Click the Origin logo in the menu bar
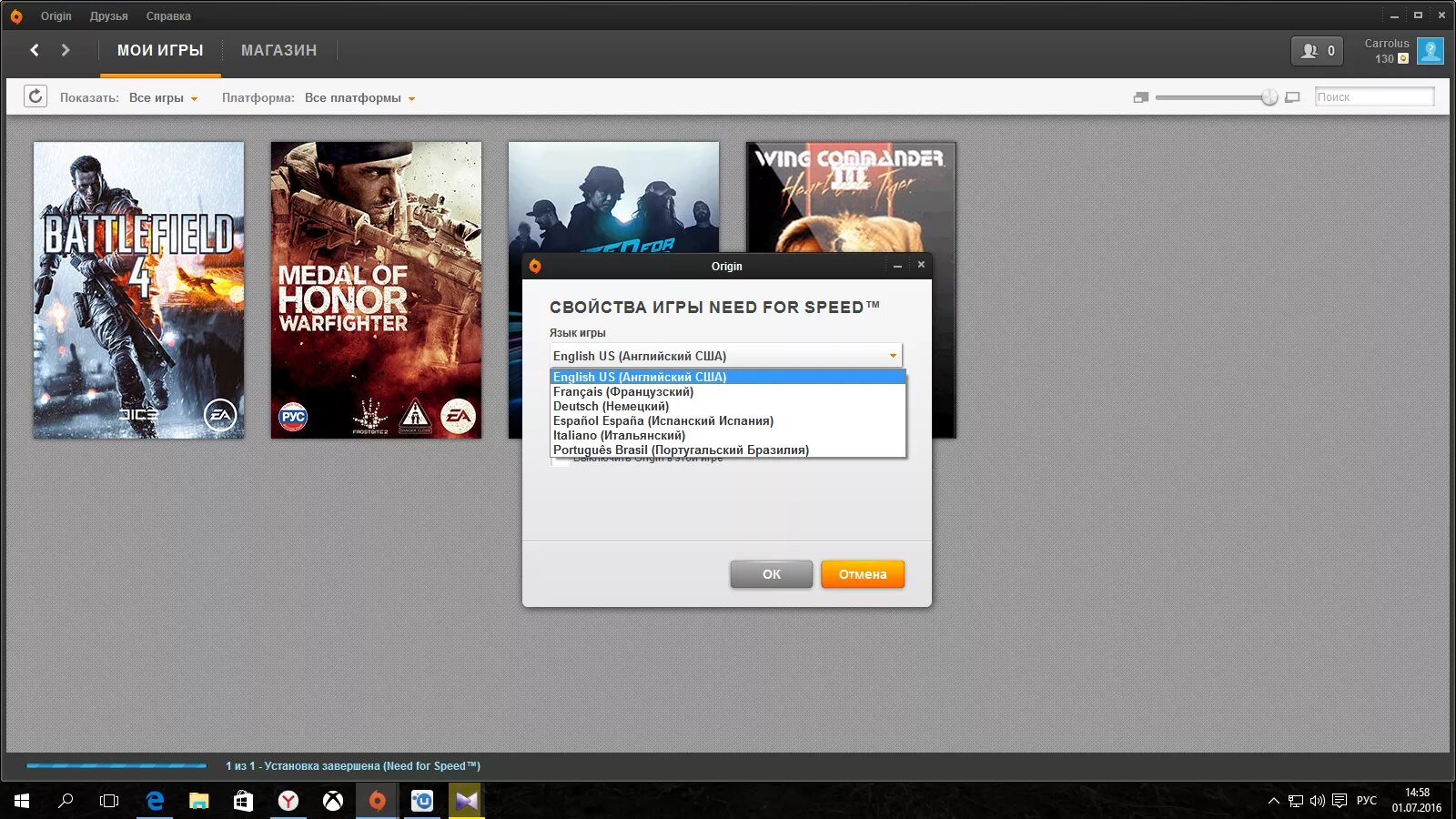1456x819 pixels. [16, 16]
